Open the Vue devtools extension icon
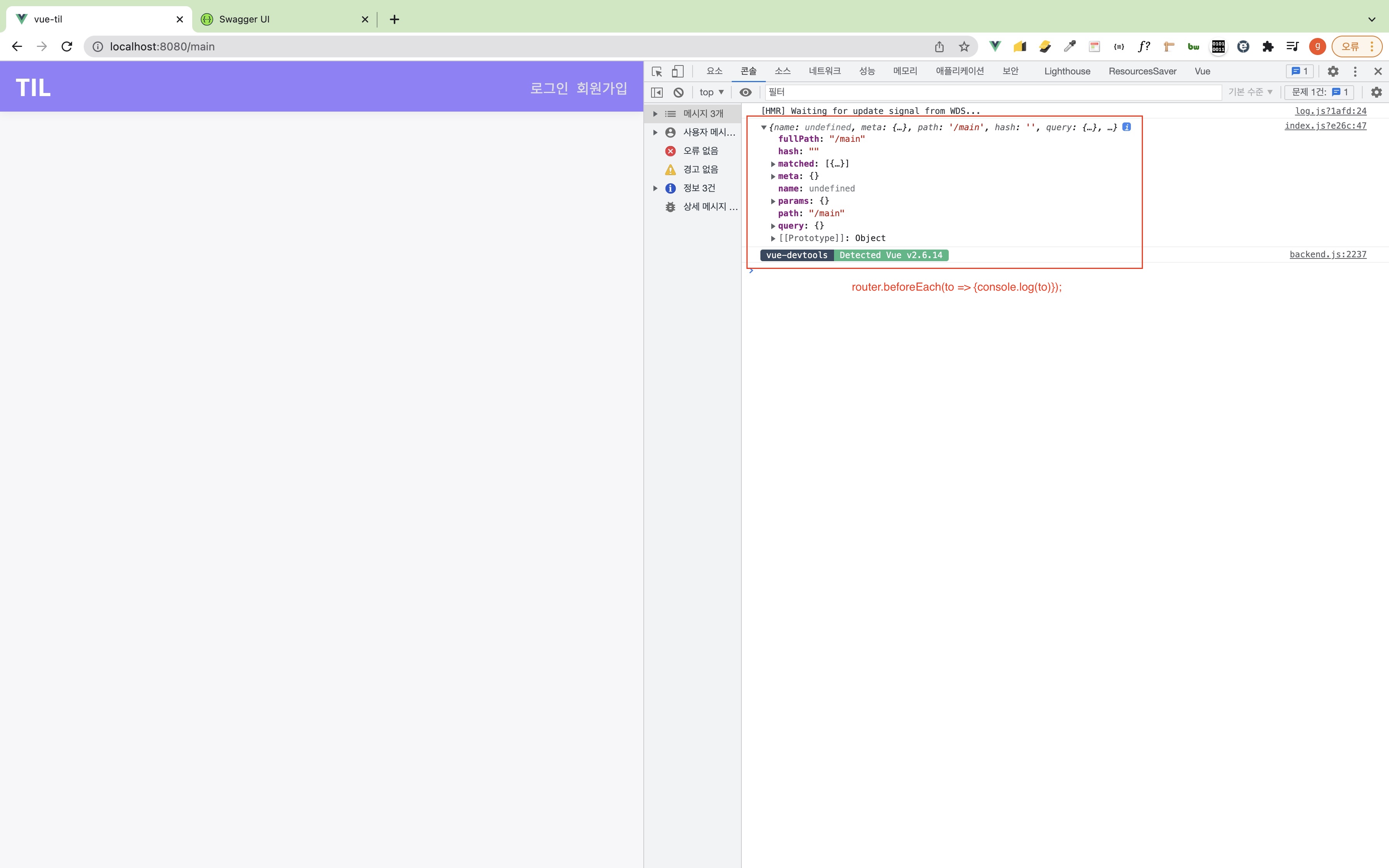 995,46
